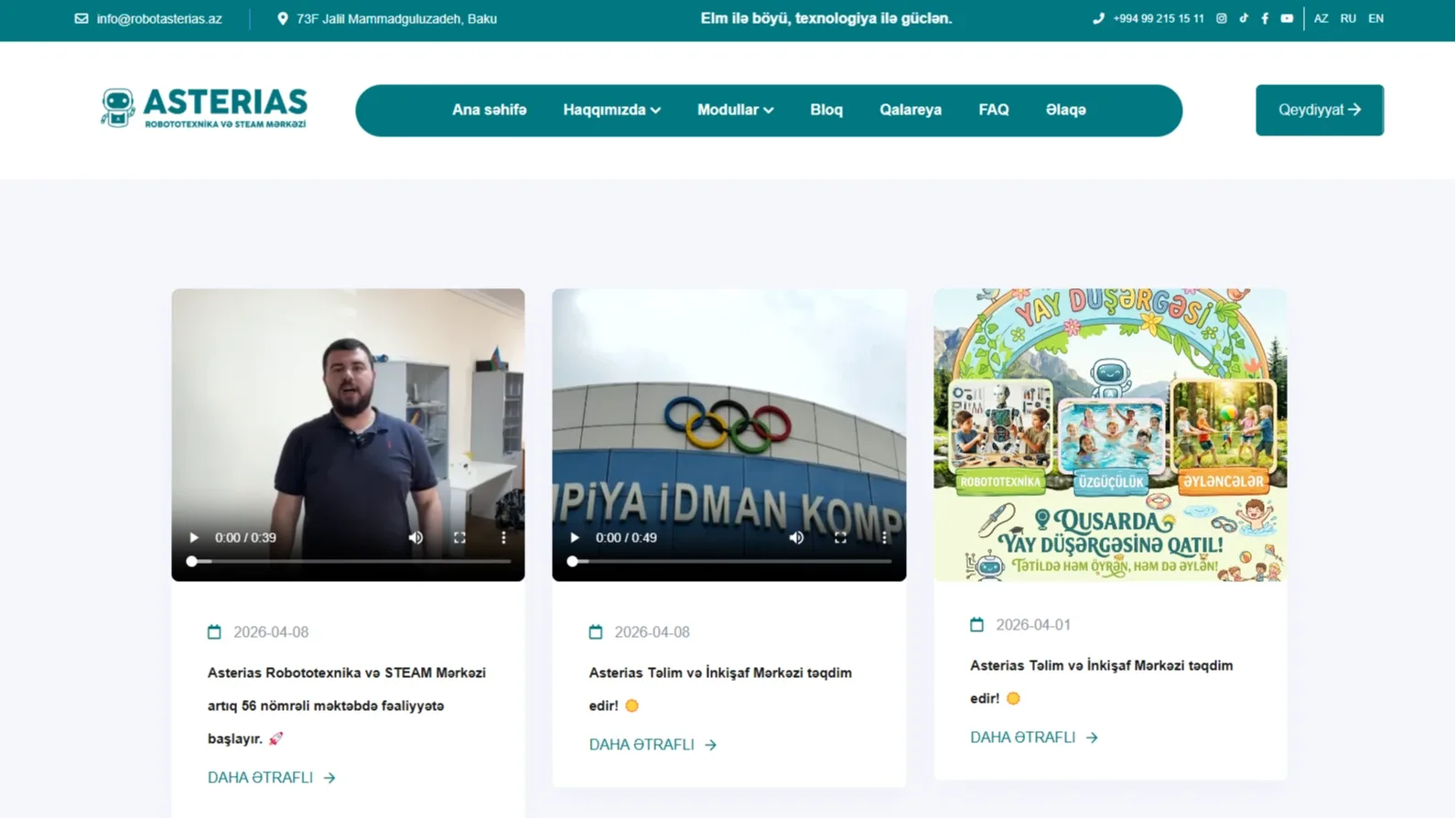The height and width of the screenshot is (818, 1456).
Task: Go to the Bloq menu item
Action: coord(826,110)
